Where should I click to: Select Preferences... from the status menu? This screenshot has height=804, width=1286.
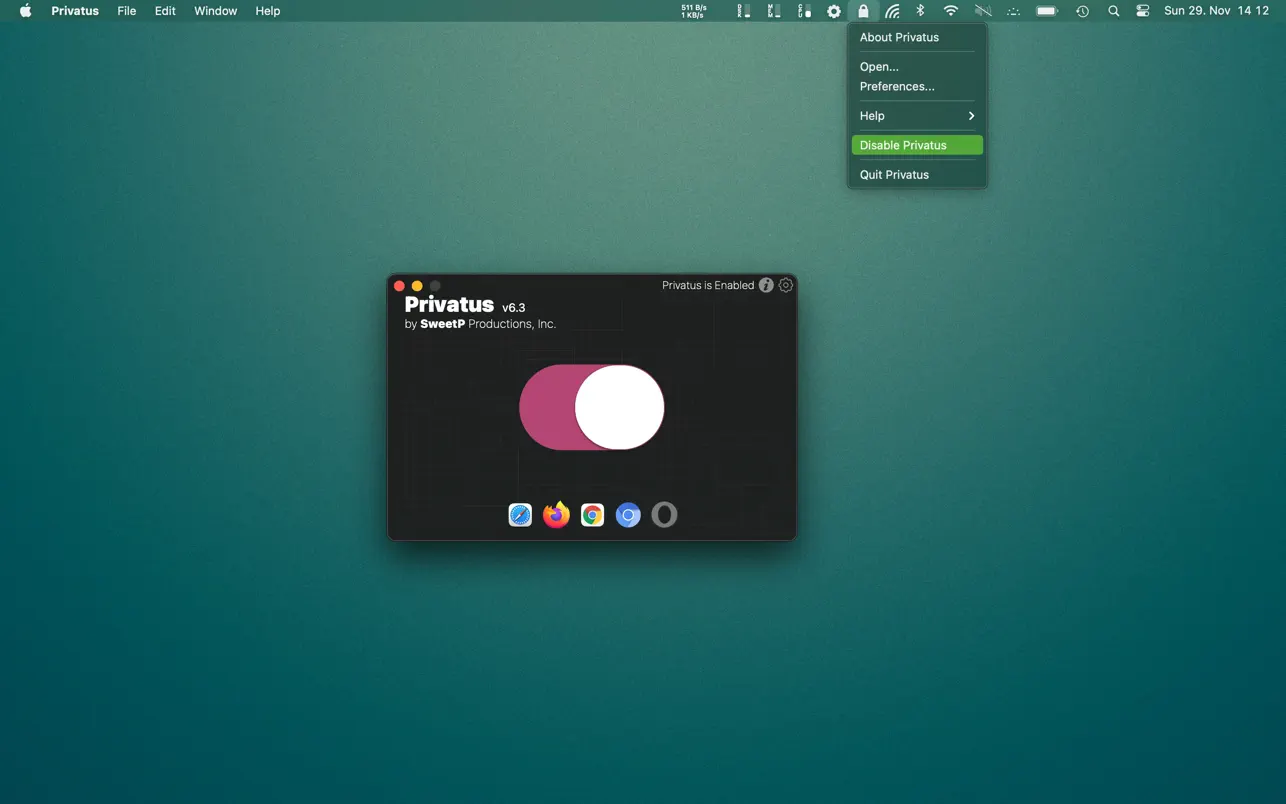(x=897, y=86)
